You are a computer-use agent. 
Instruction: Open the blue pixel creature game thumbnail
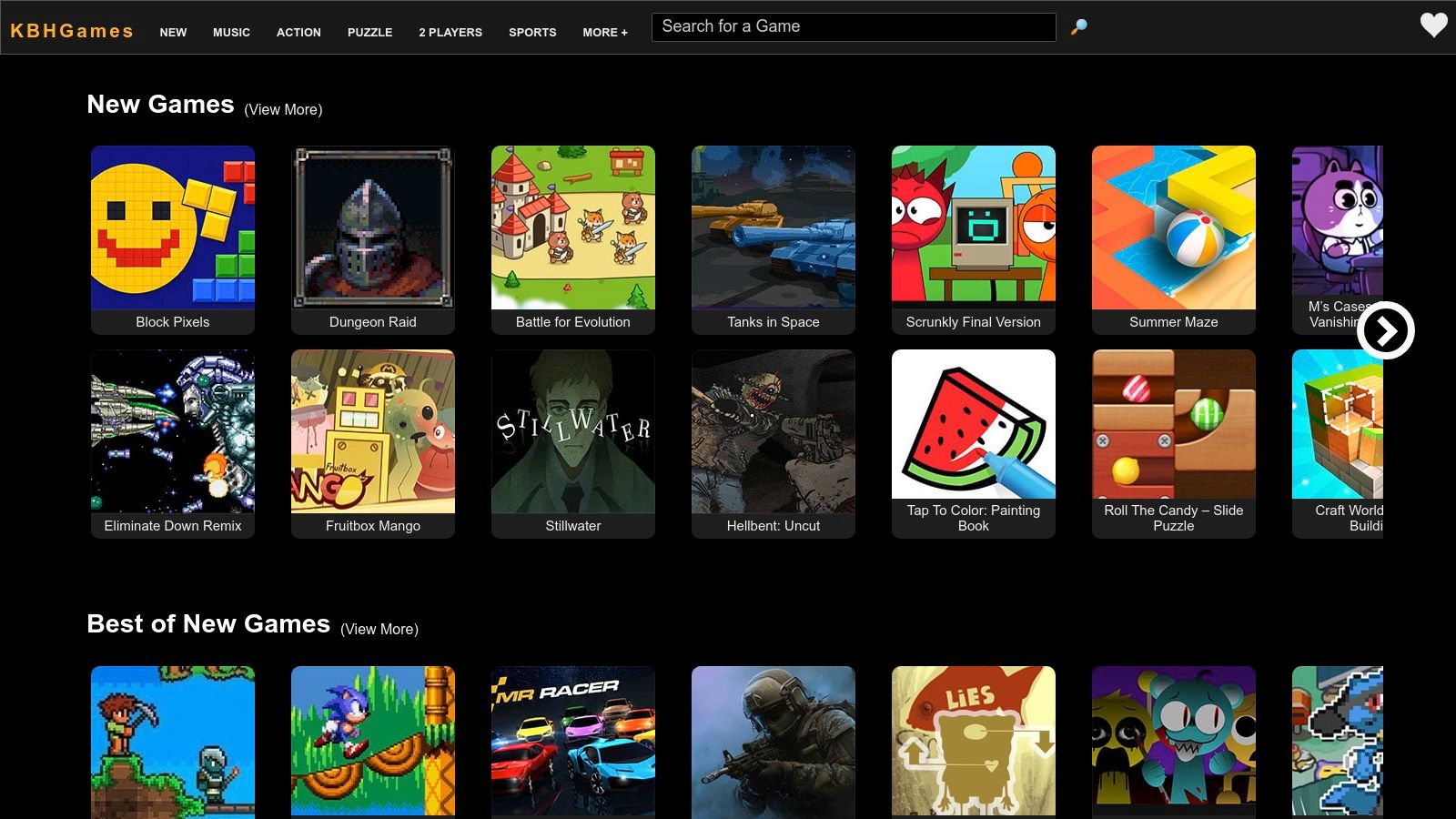pyautogui.click(x=1338, y=742)
